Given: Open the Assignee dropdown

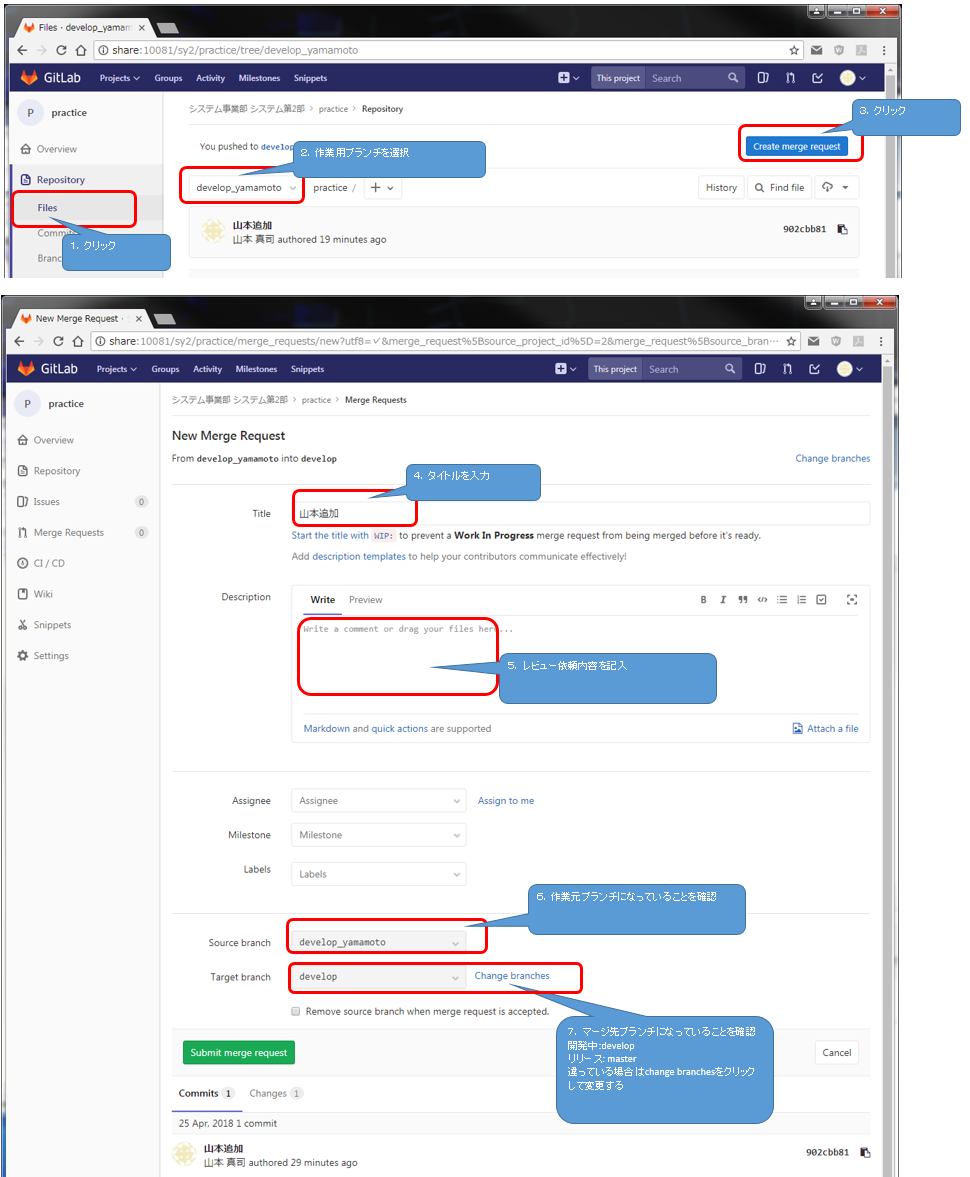Looking at the screenshot, I should [378, 801].
